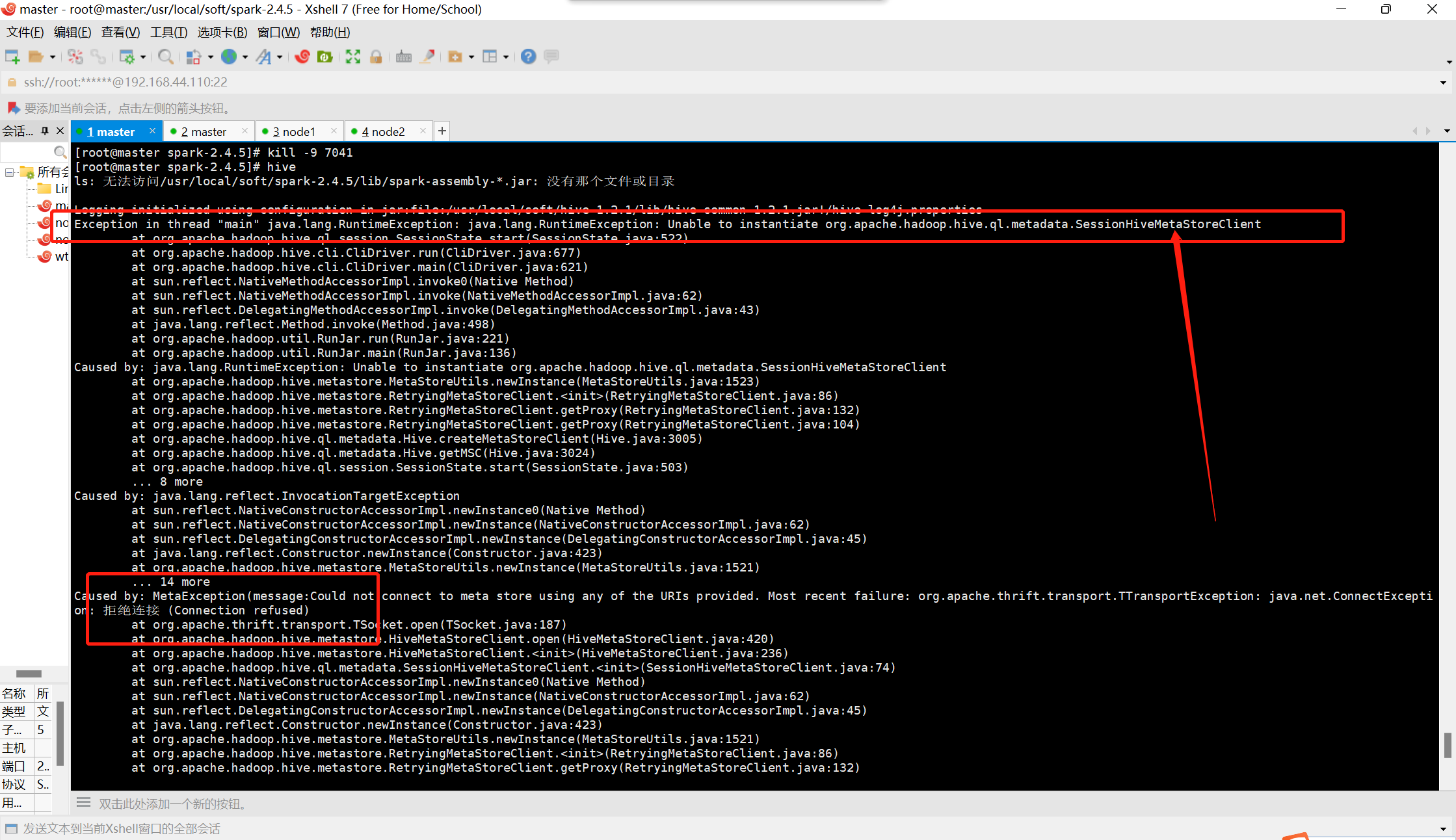Collapse the 所有会话 tree node
Viewport: 1456px width, 840px height.
click(x=9, y=172)
